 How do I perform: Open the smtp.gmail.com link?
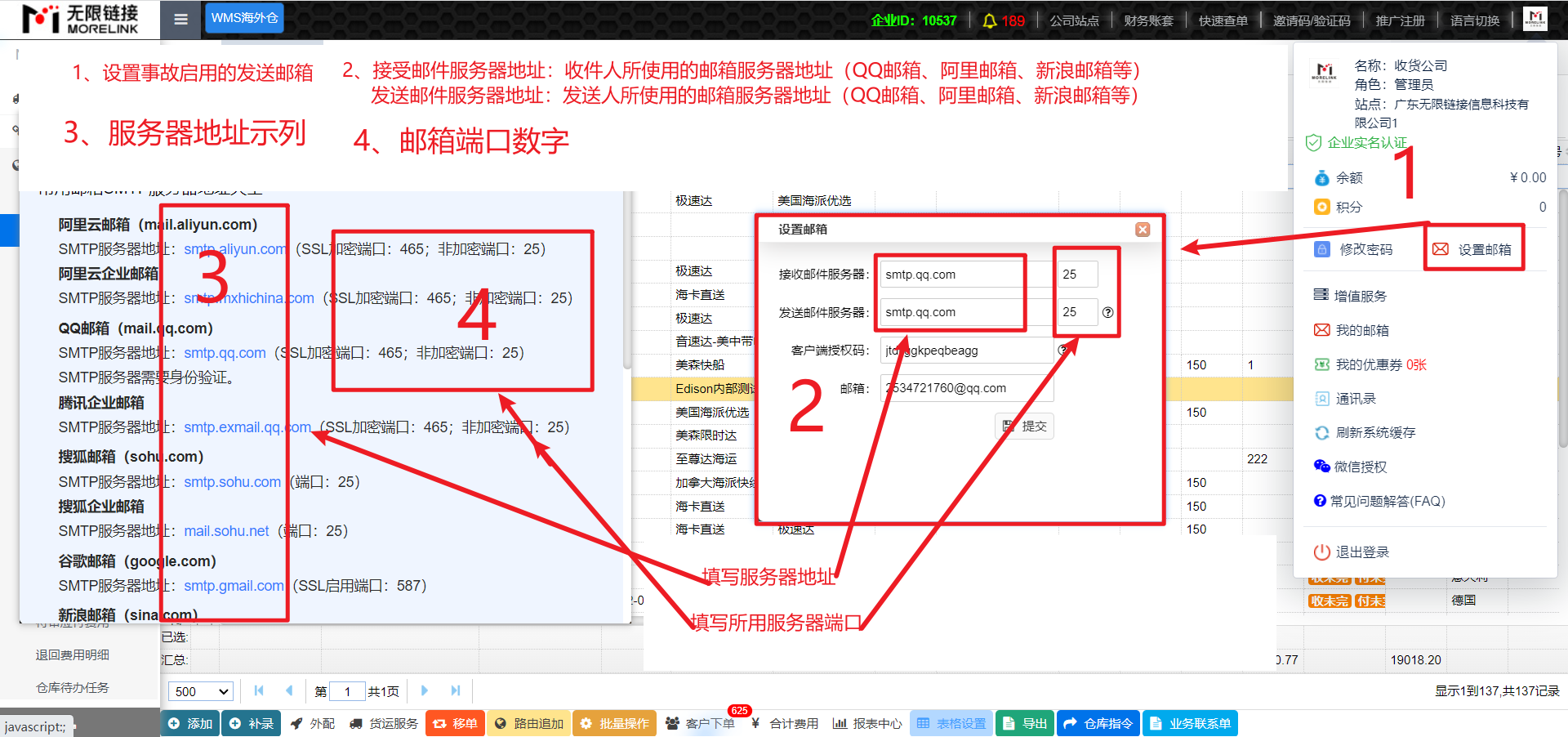234,586
